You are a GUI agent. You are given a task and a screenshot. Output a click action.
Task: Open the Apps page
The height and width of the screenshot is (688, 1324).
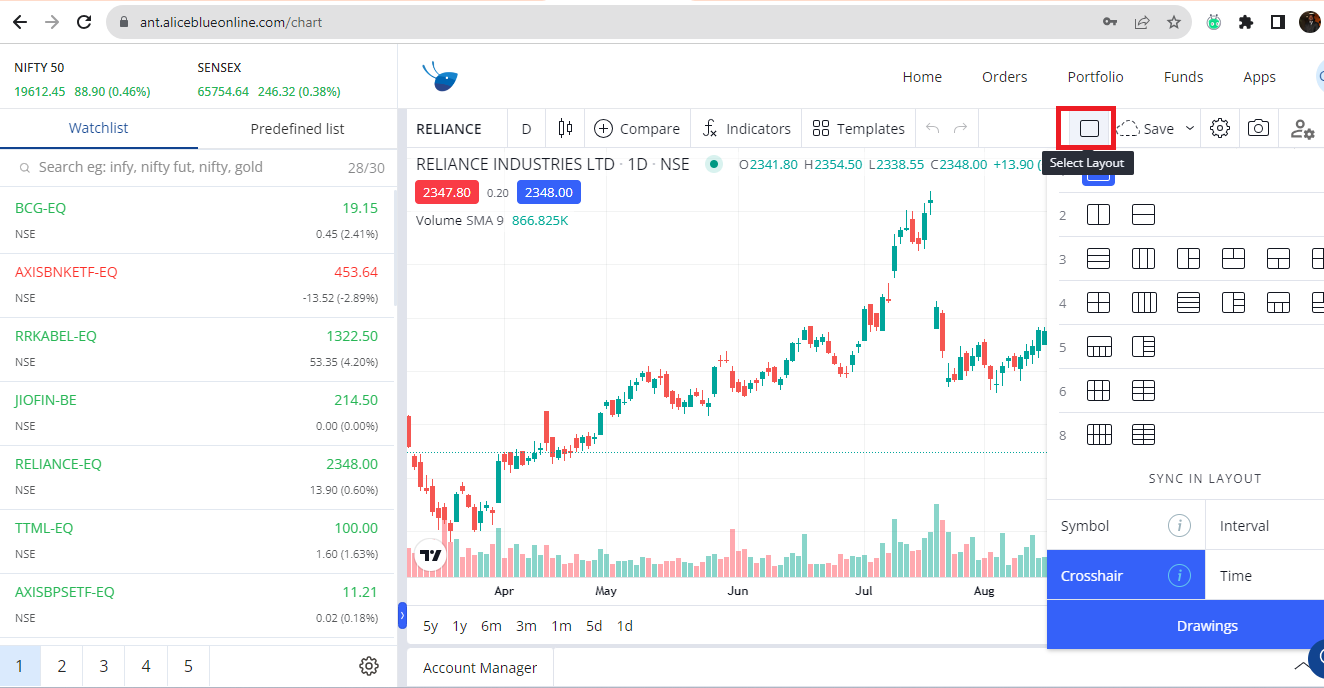pyautogui.click(x=1259, y=77)
